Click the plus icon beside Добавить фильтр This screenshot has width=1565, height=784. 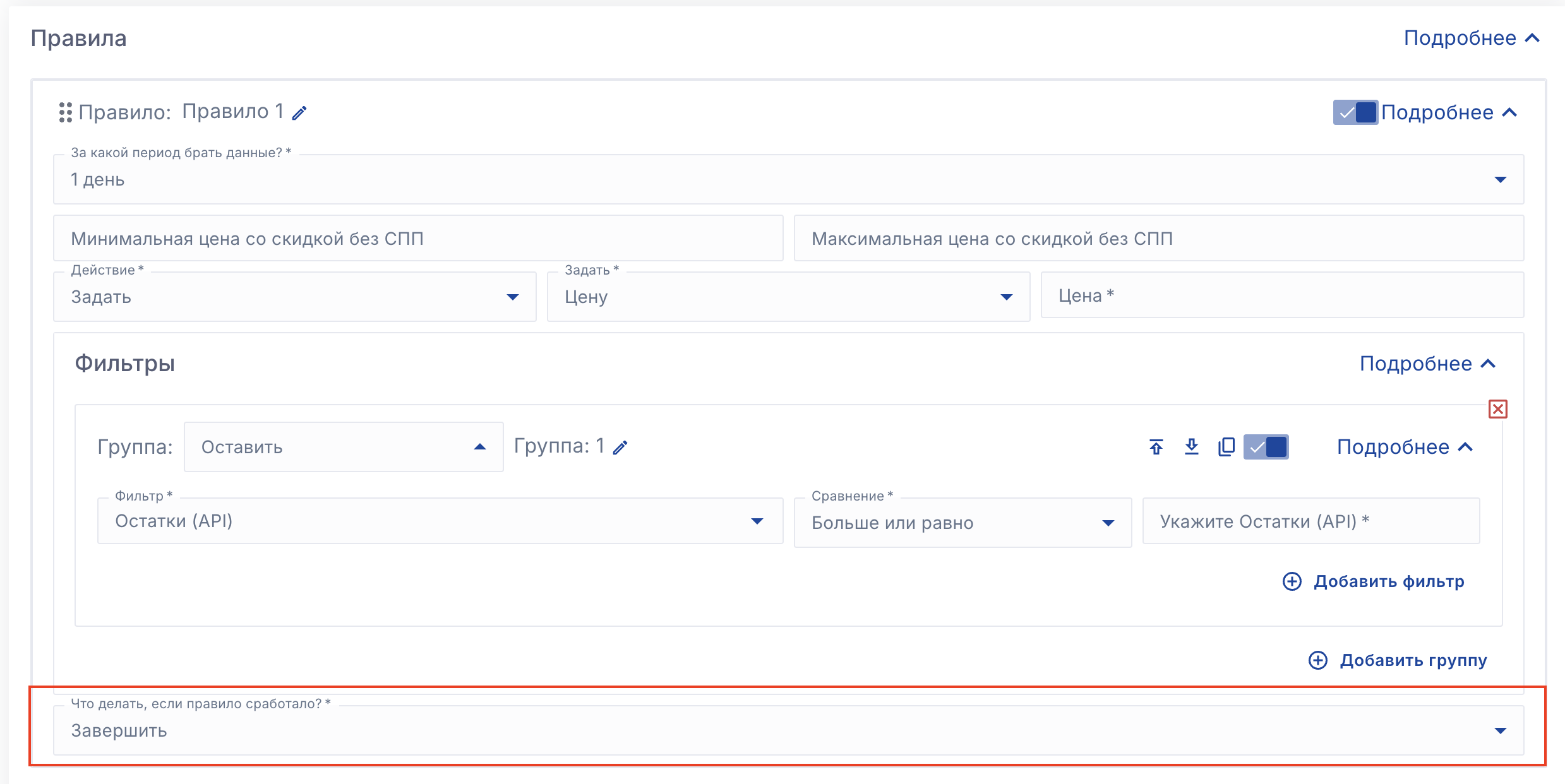coord(1292,581)
